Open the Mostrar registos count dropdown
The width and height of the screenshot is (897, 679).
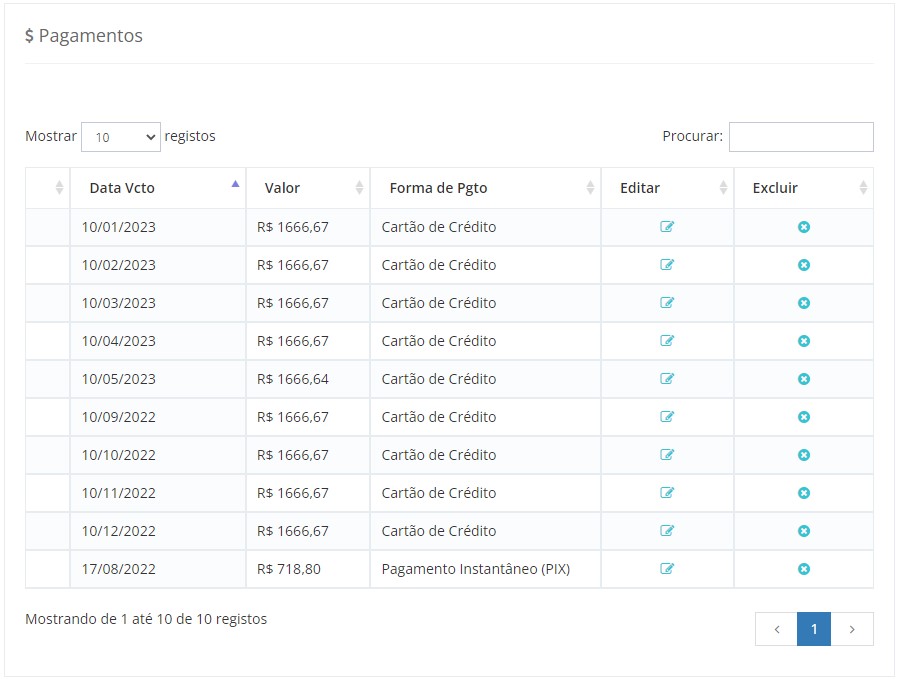coord(120,137)
